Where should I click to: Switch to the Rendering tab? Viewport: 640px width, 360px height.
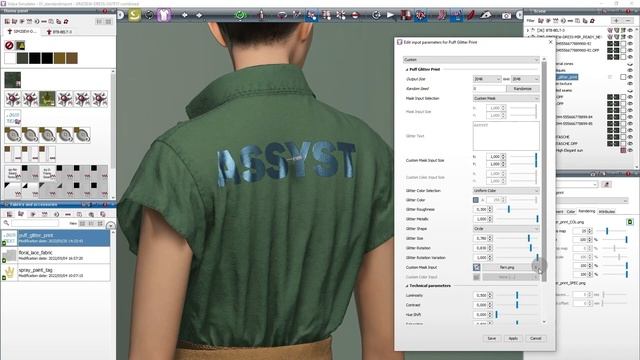587,211
